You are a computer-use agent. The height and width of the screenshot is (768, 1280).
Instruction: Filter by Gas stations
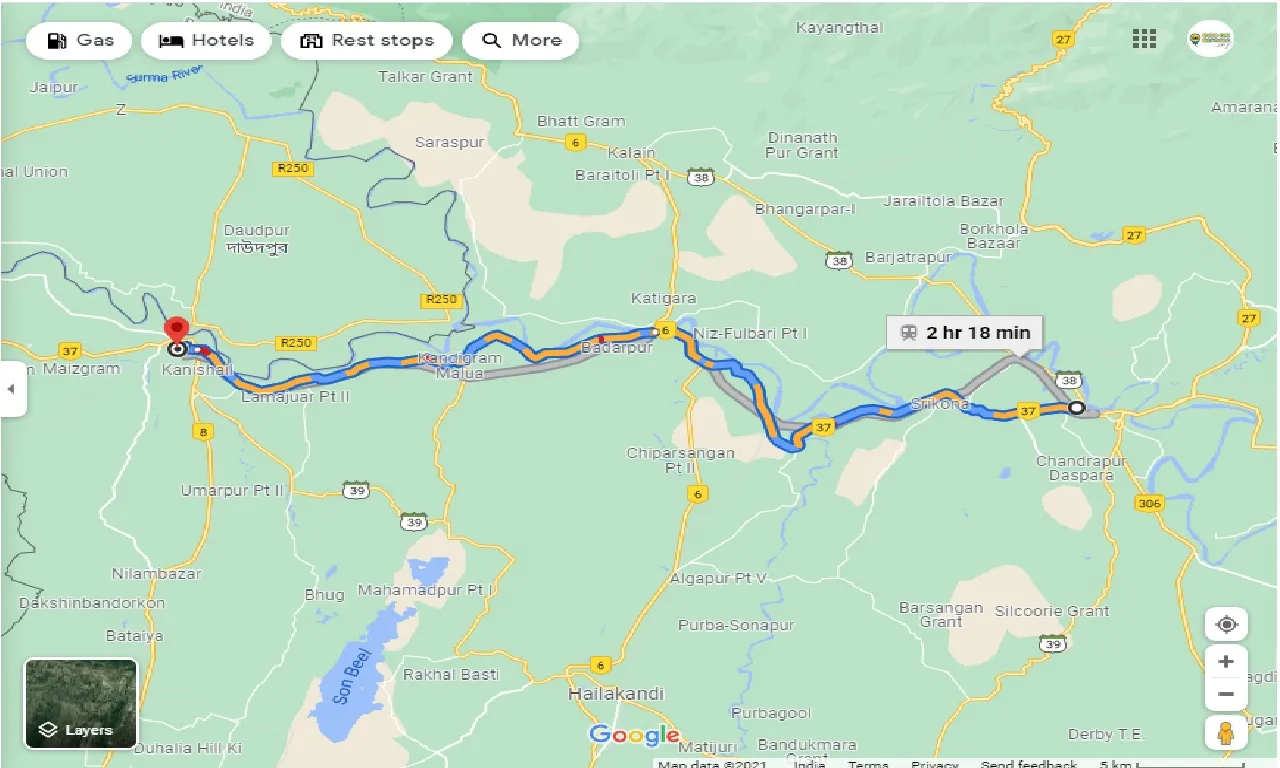[79, 41]
